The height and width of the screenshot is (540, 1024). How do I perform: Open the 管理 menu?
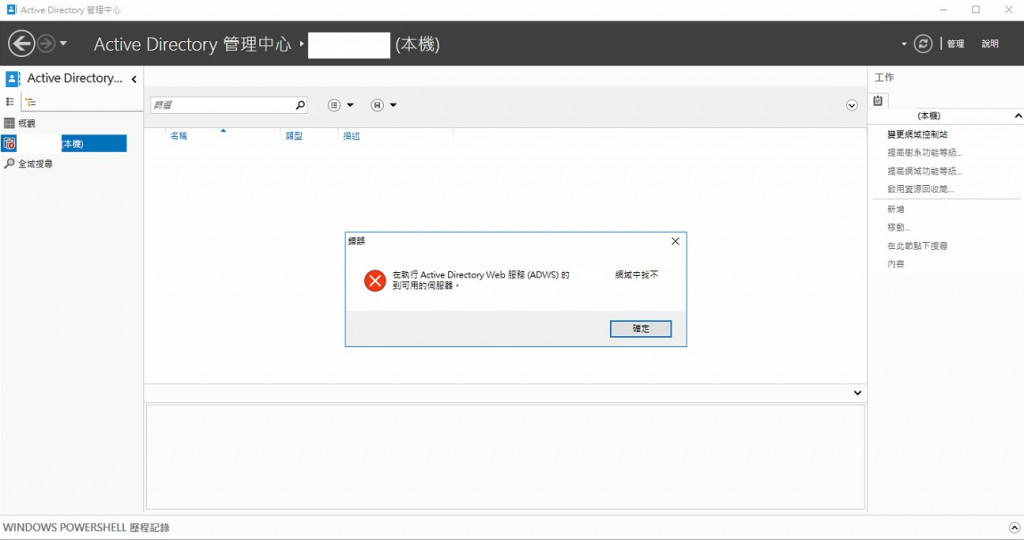(x=955, y=44)
